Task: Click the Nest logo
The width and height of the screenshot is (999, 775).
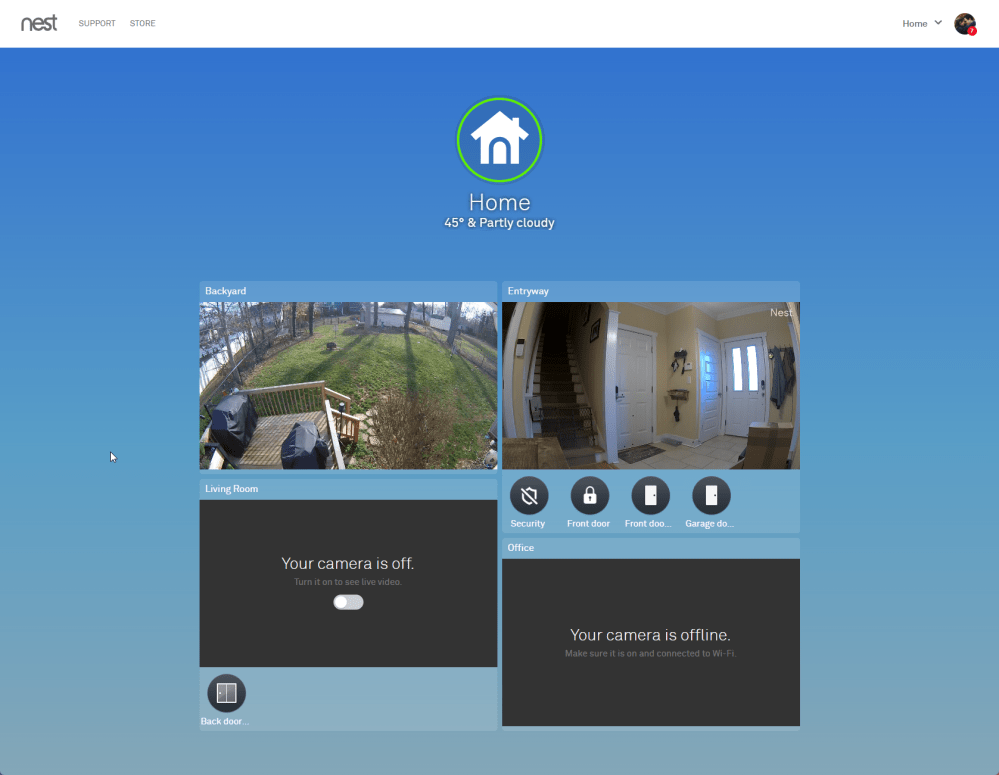Action: (39, 23)
